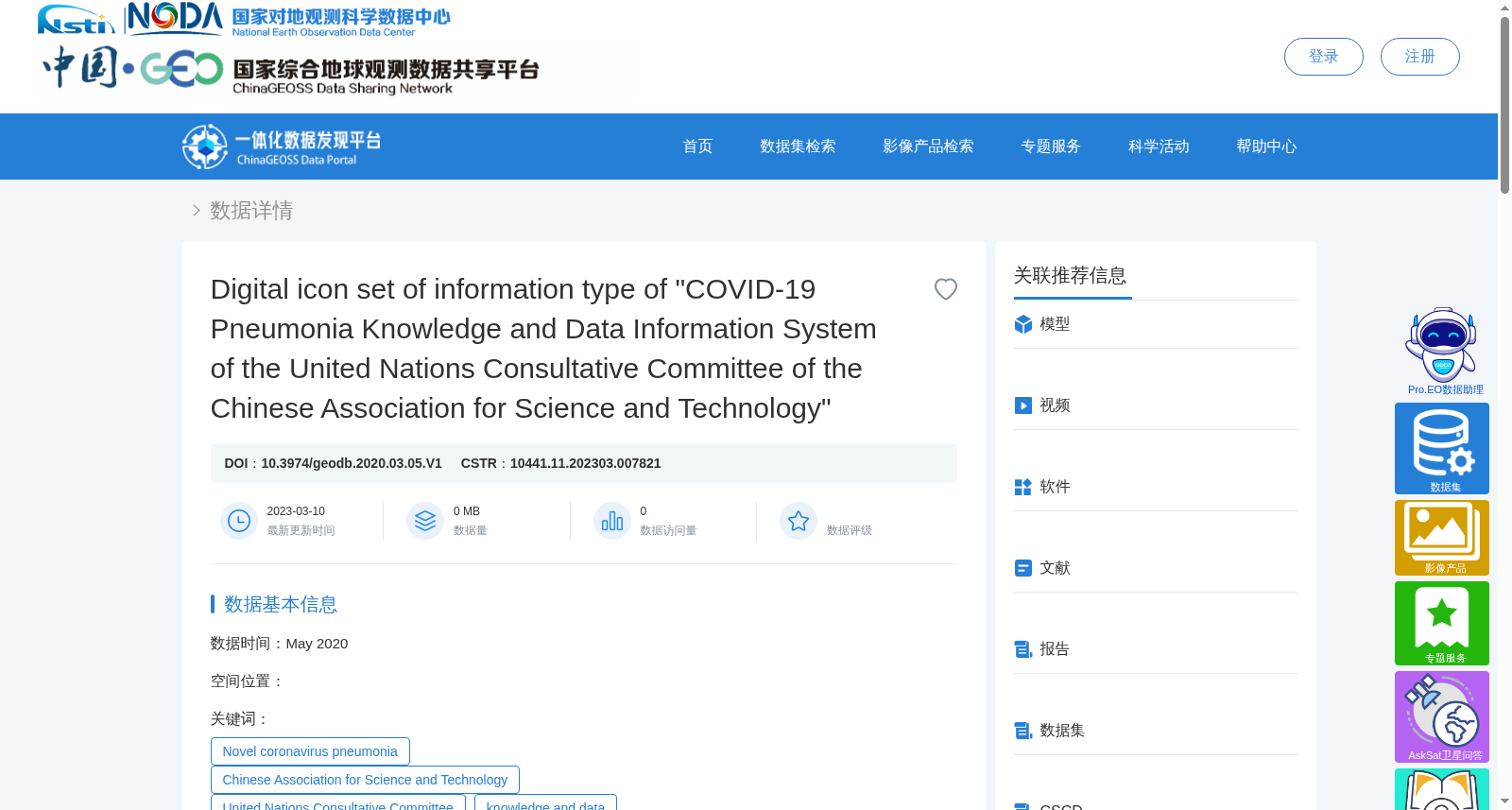Click the bar chart icon for 数据访问量

pyautogui.click(x=612, y=521)
